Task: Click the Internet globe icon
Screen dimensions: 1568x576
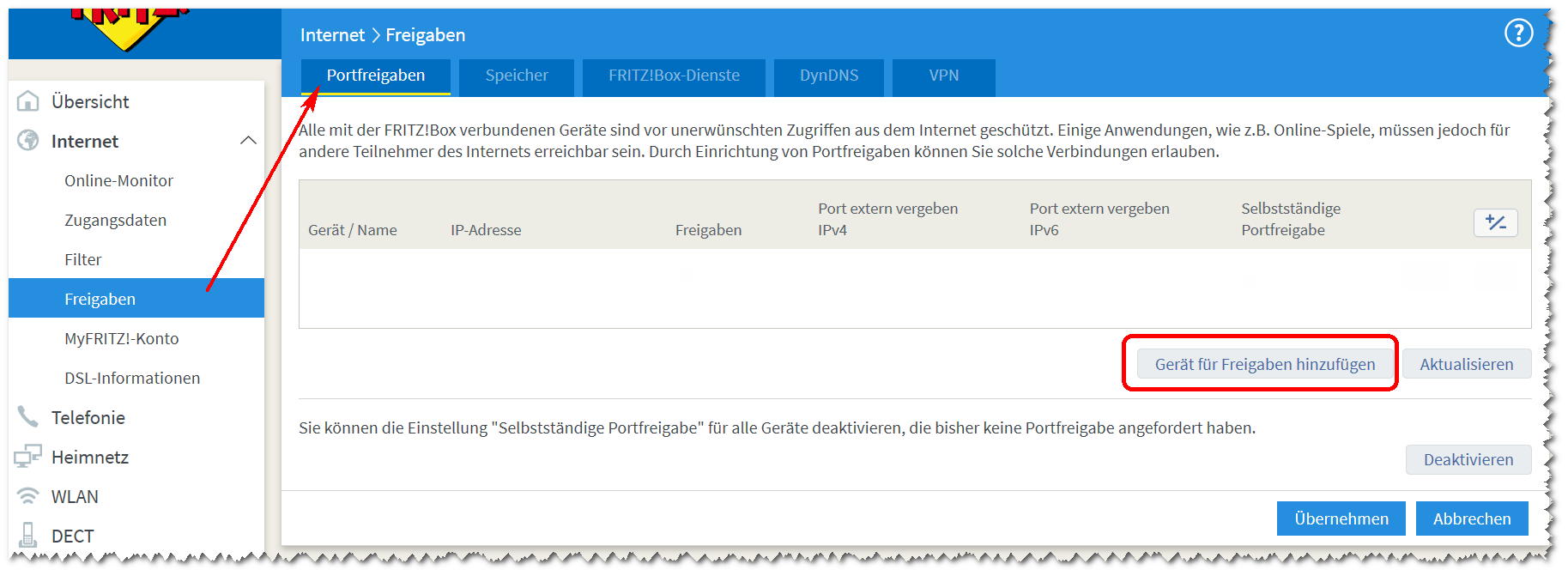Action: 28,141
